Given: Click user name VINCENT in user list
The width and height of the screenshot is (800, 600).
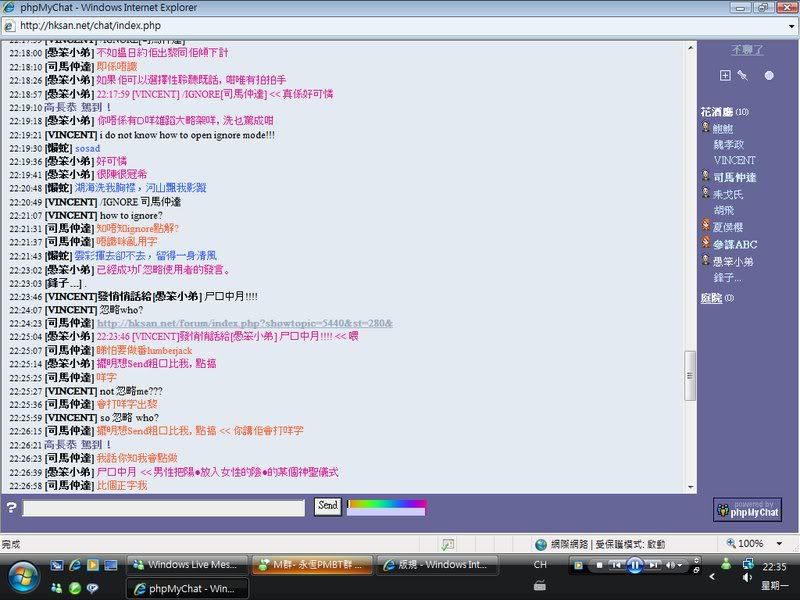Looking at the screenshot, I should pyautogui.click(x=734, y=160).
